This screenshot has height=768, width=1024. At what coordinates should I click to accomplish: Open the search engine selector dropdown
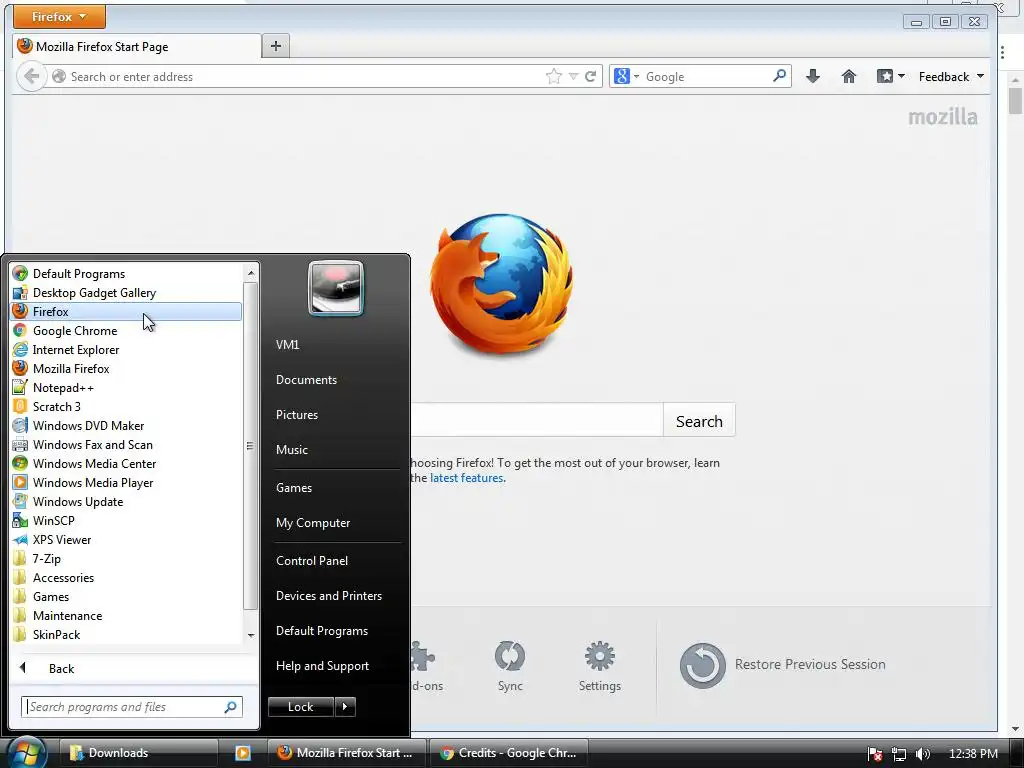(x=626, y=76)
